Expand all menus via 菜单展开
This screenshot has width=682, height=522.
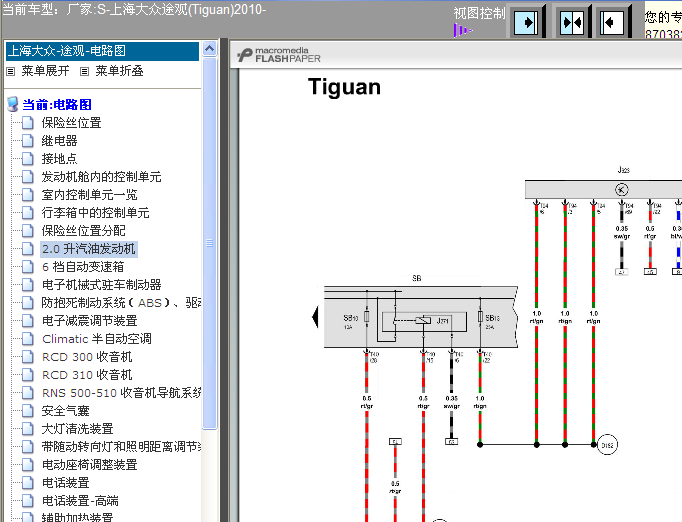pyautogui.click(x=45, y=70)
